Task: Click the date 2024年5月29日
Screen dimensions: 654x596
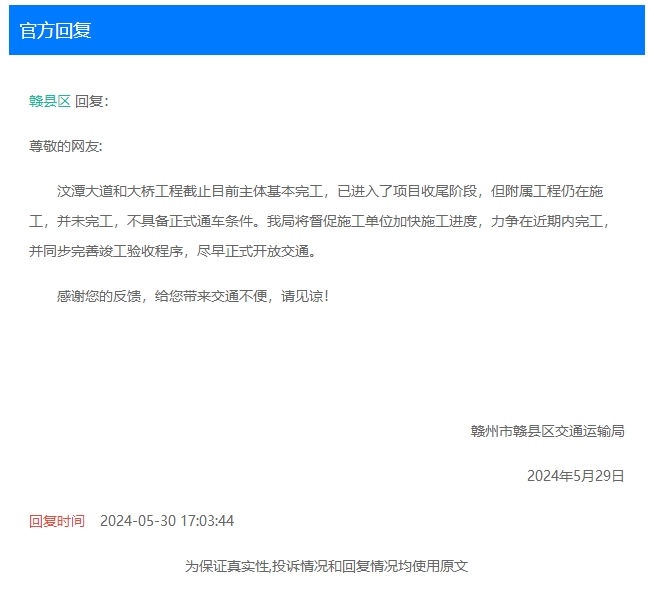Action: tap(576, 476)
